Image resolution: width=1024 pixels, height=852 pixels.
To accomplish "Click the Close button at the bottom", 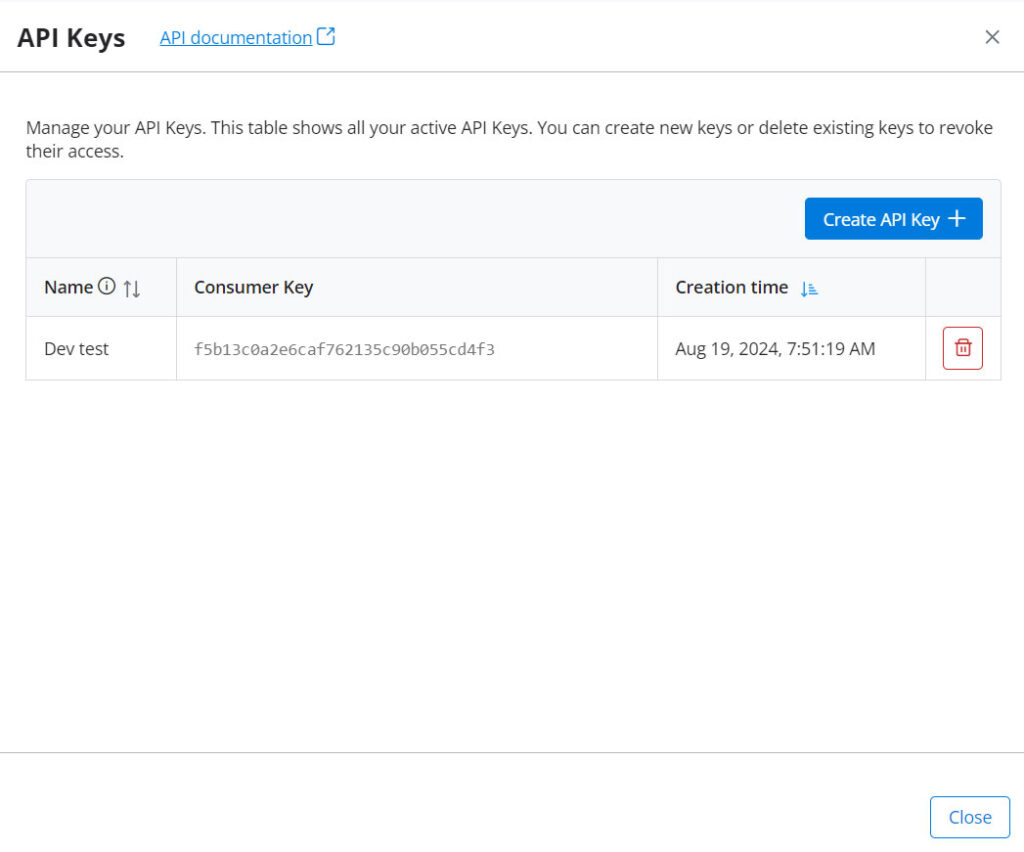I will coord(969,817).
